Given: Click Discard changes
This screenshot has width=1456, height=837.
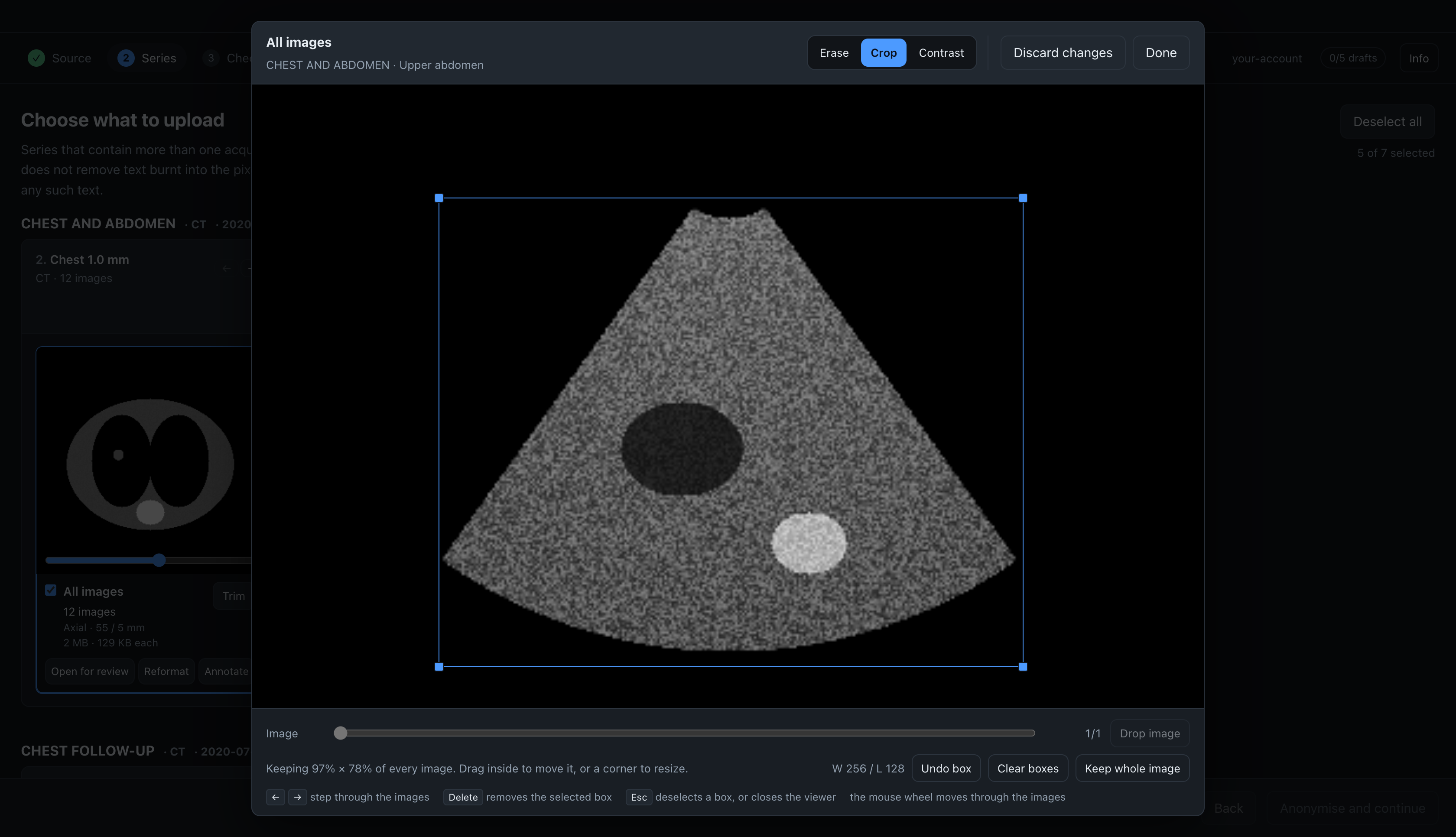Looking at the screenshot, I should click(x=1062, y=53).
